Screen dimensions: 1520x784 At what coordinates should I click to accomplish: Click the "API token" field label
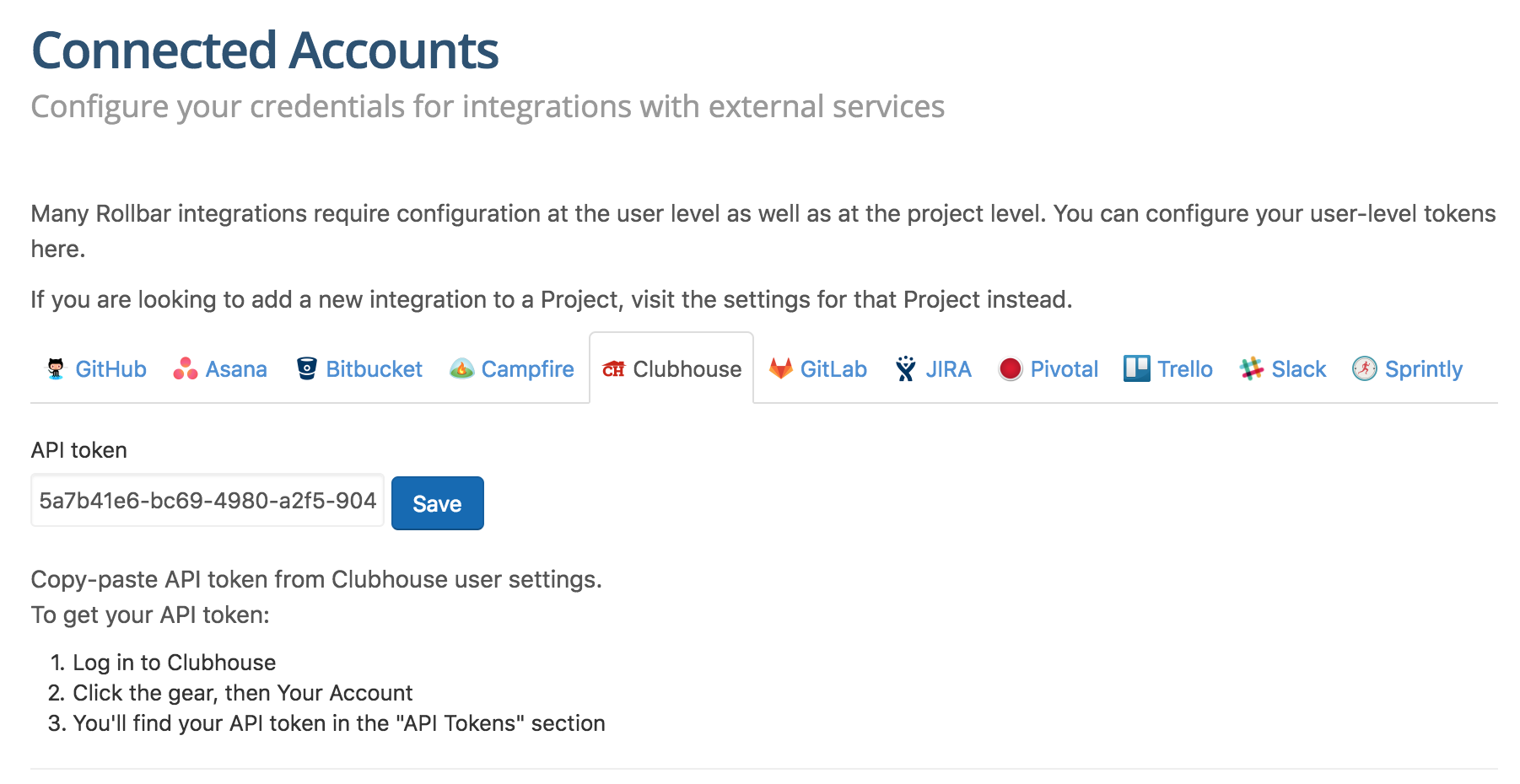pyautogui.click(x=79, y=450)
